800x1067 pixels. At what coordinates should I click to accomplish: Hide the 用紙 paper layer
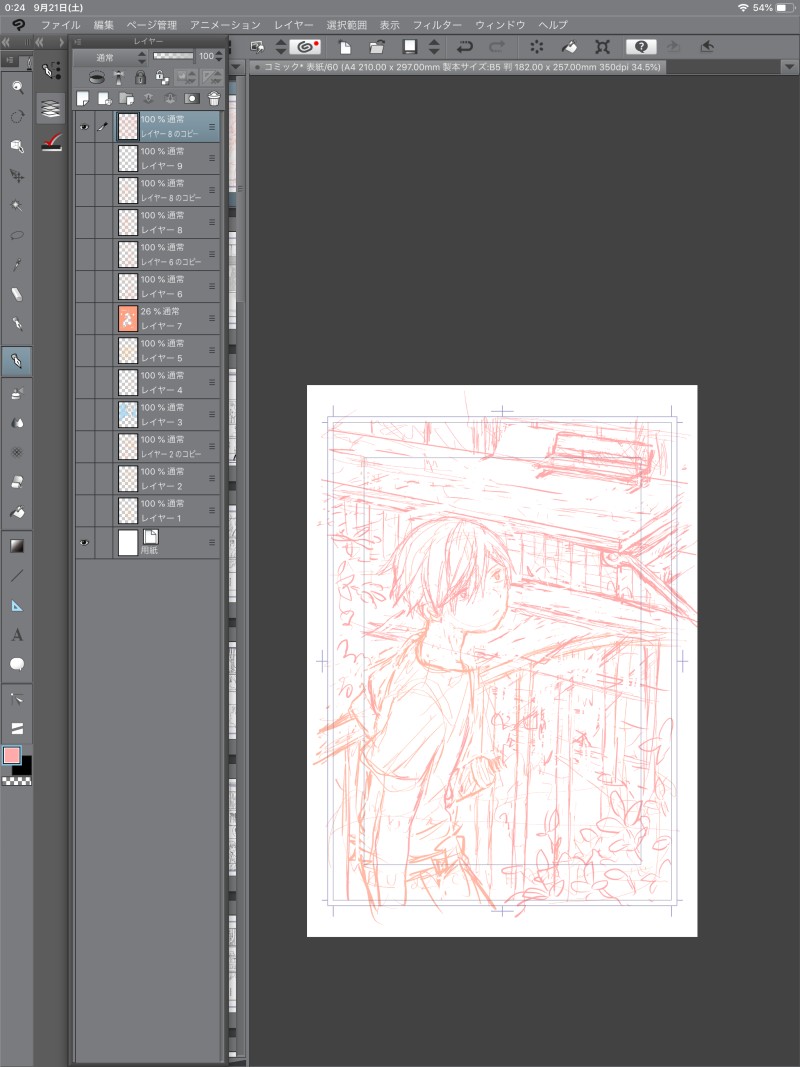point(84,543)
